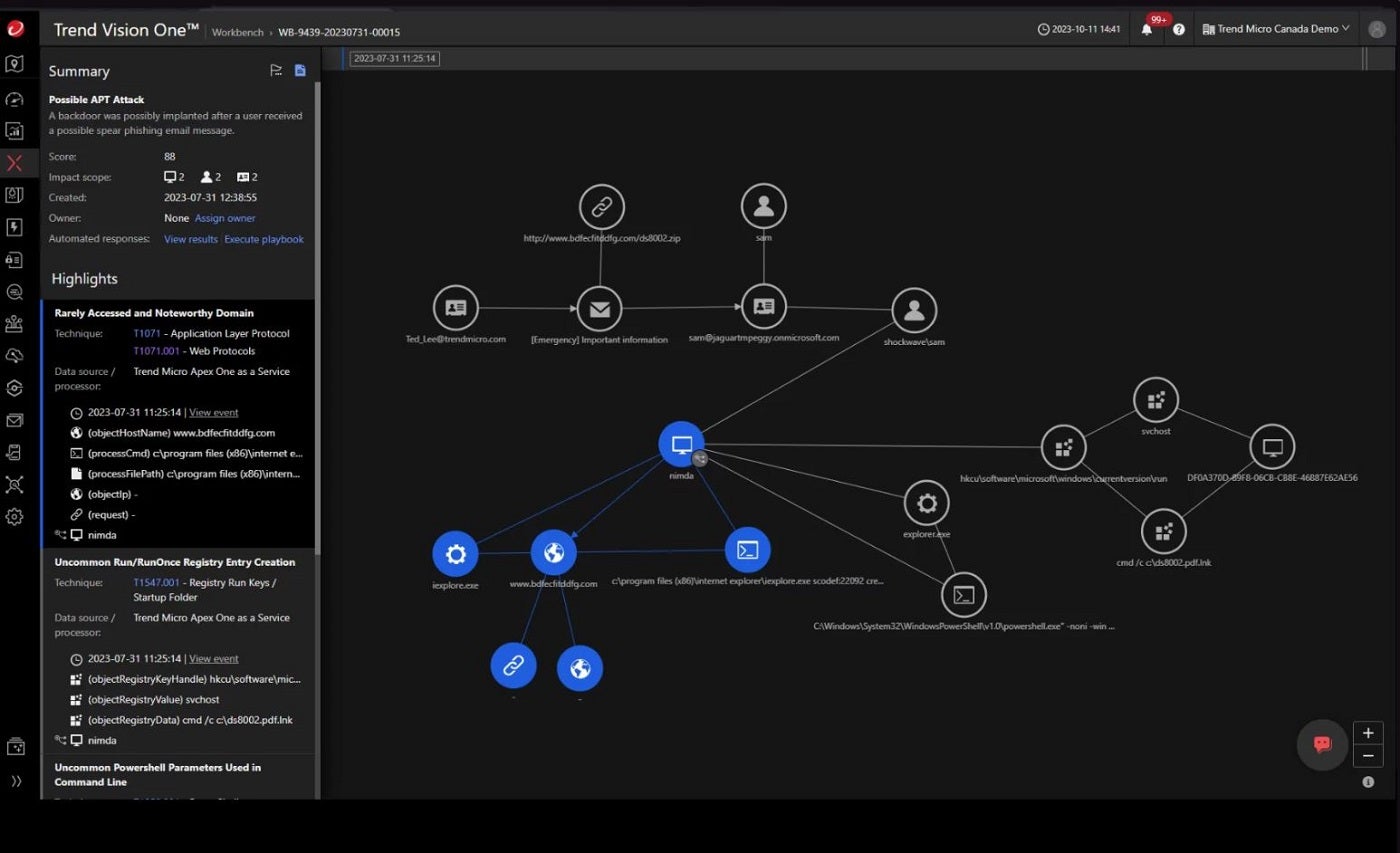Image resolution: width=1400 pixels, height=853 pixels.
Task: Open Administration gear icon in sidebar
Action: coord(14,517)
